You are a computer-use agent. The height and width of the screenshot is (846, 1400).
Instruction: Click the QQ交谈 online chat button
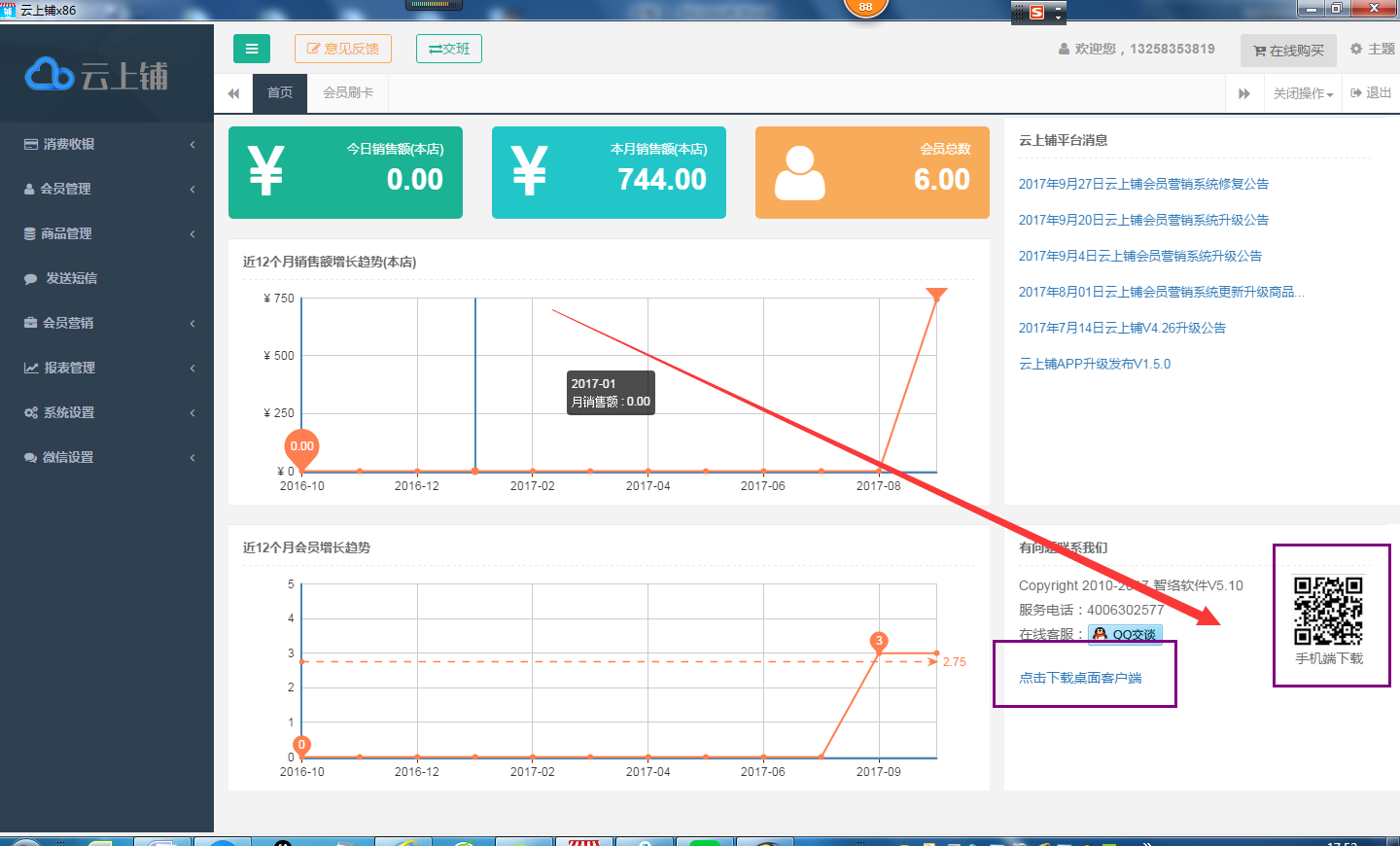pos(1125,634)
